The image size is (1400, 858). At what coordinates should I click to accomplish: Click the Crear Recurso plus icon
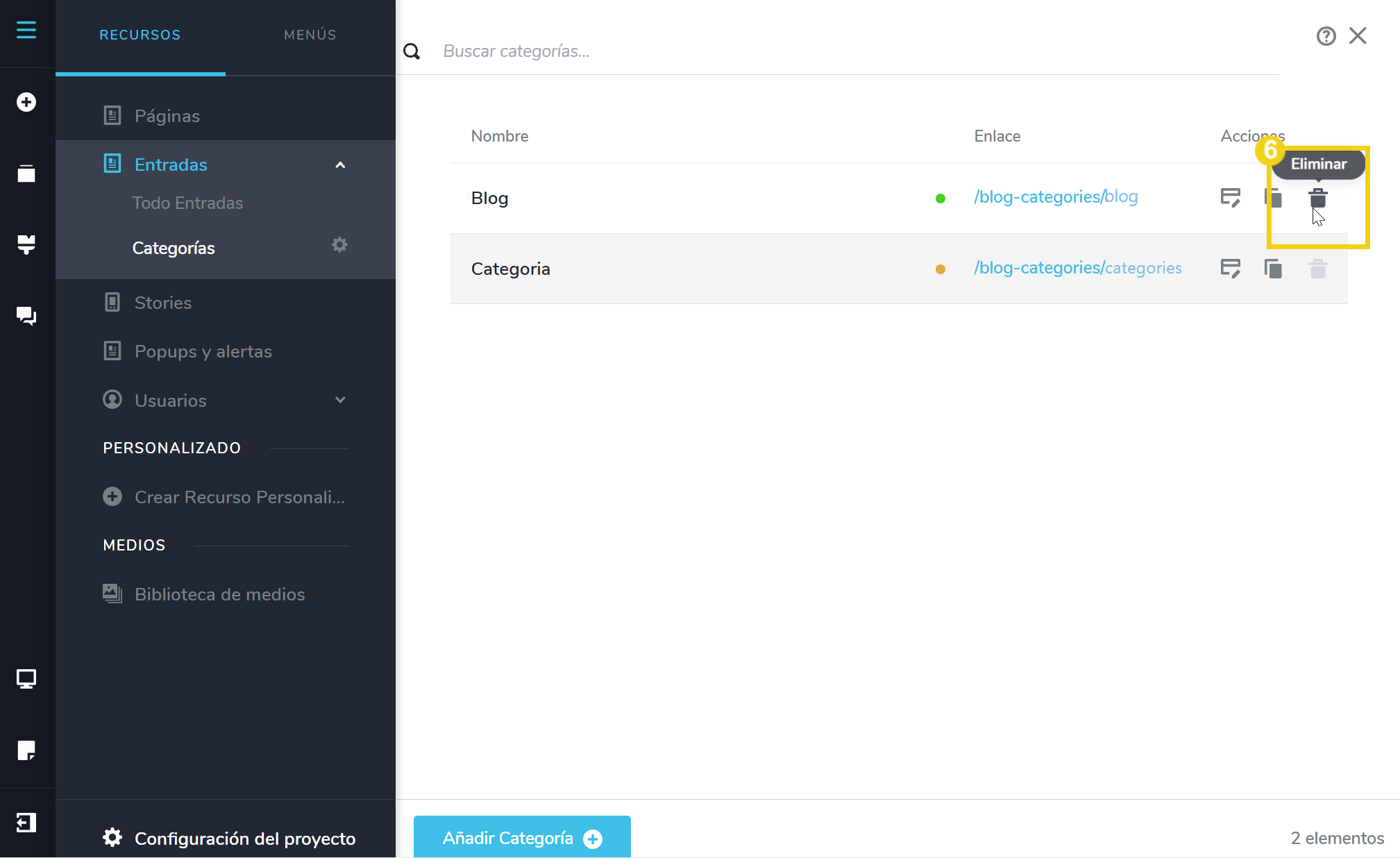(112, 496)
